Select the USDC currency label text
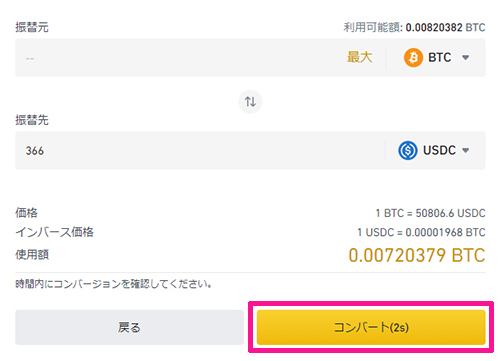The image size is (500, 361). pyautogui.click(x=439, y=150)
